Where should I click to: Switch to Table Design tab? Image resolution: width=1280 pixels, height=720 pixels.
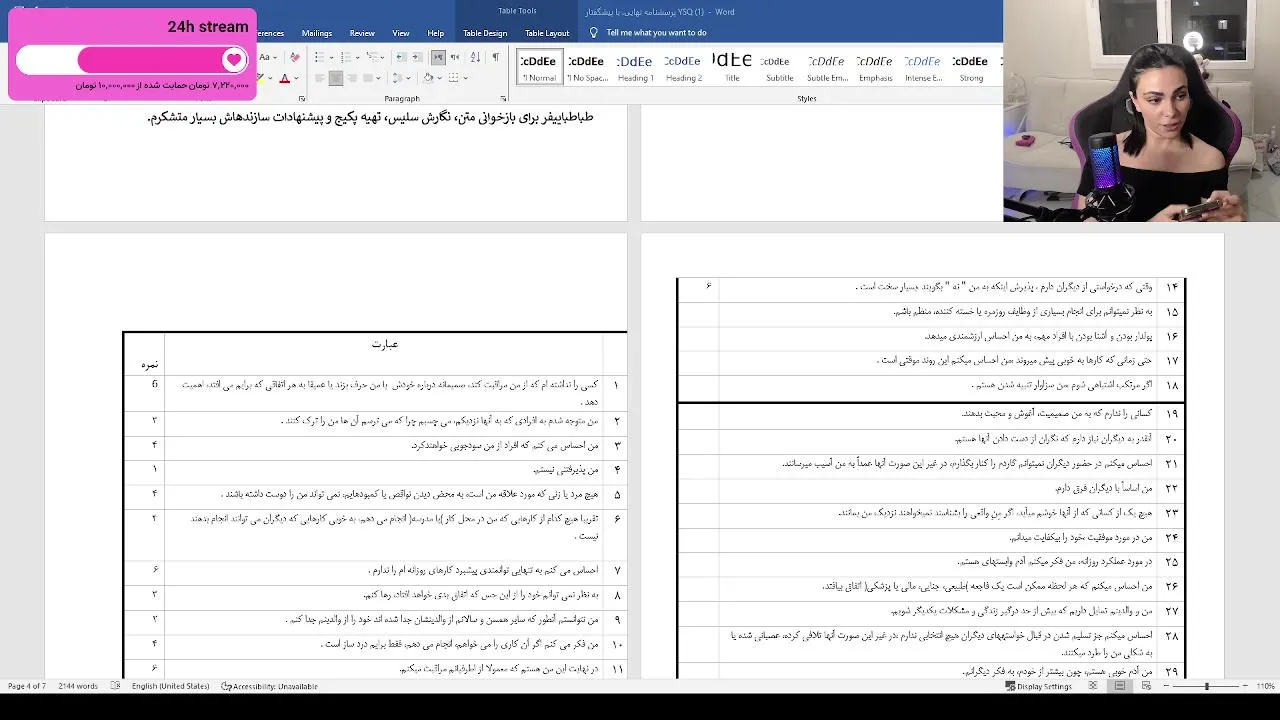click(485, 33)
